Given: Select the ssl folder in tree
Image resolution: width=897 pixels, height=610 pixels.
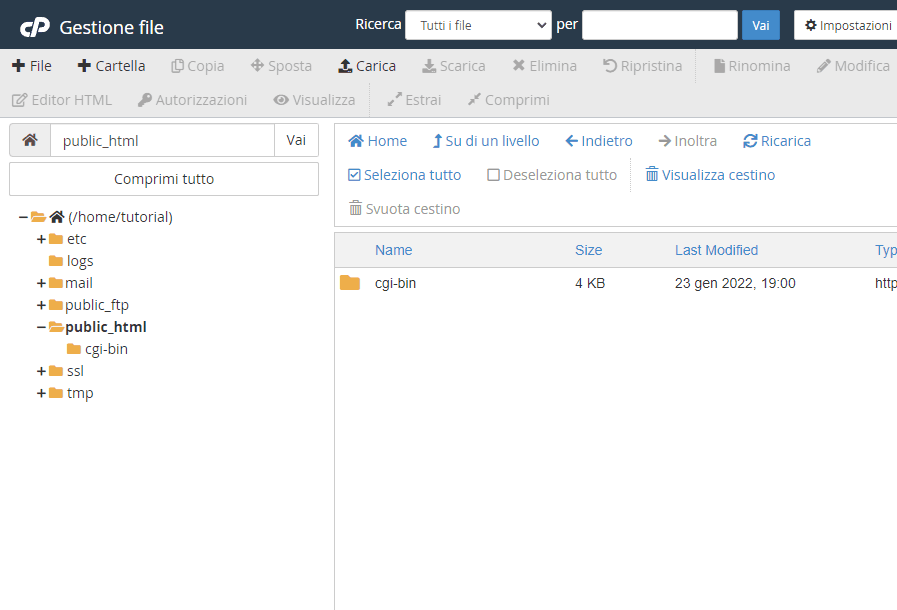Looking at the screenshot, I should pyautogui.click(x=75, y=371).
